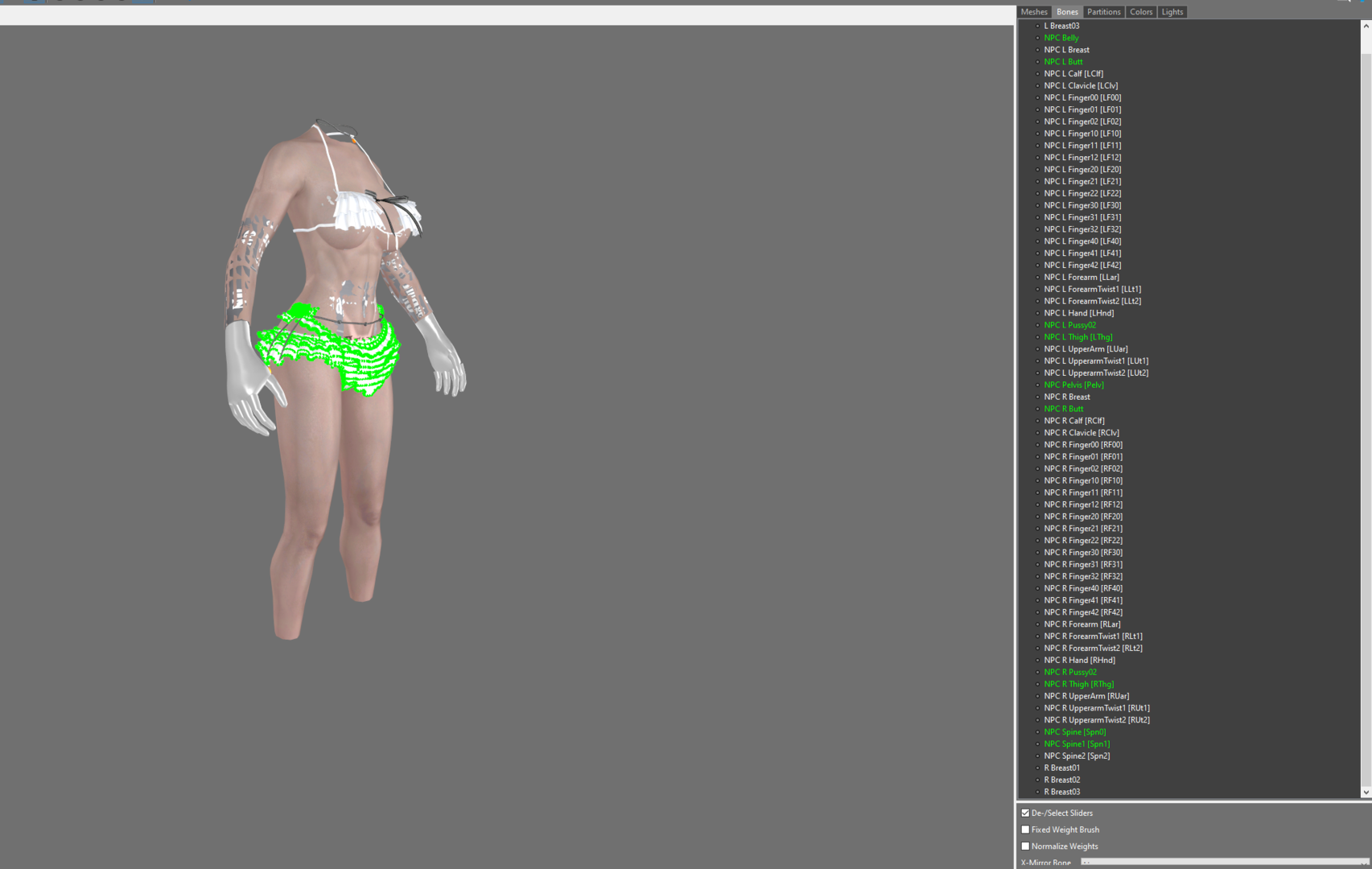This screenshot has height=869, width=1372.
Task: Select NPC R UpperArm [RUar] bone
Action: click(1086, 696)
